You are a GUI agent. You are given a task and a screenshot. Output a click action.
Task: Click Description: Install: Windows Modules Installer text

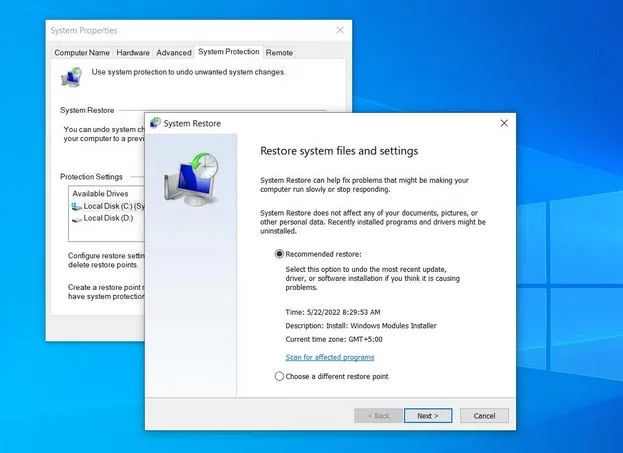click(x=361, y=326)
